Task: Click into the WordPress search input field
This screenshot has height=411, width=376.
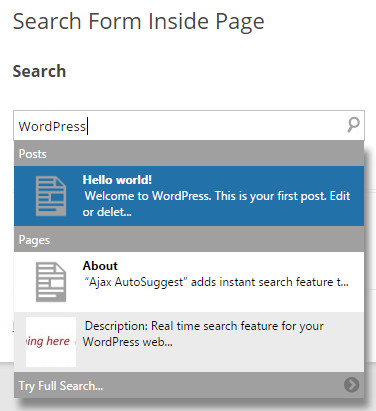Action: point(189,126)
